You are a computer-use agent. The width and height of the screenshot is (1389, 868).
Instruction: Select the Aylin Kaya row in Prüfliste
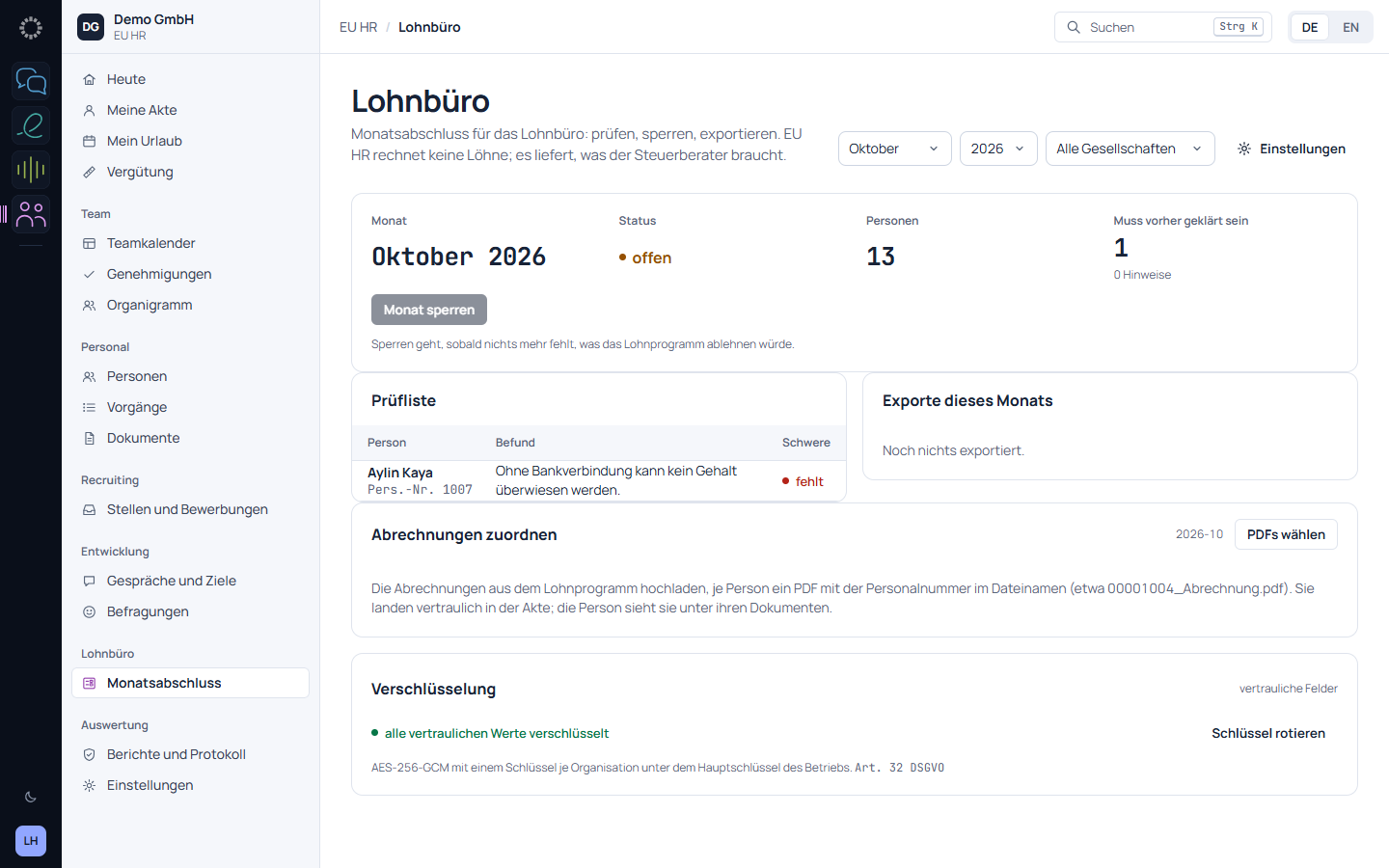(599, 480)
